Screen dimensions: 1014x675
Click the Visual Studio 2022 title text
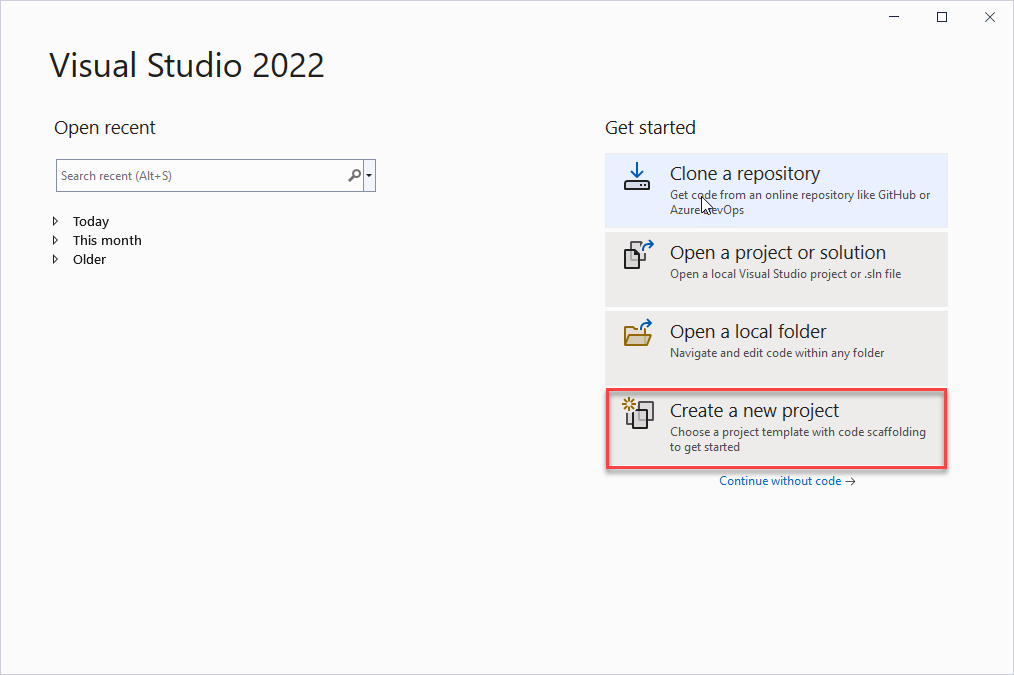coord(186,64)
